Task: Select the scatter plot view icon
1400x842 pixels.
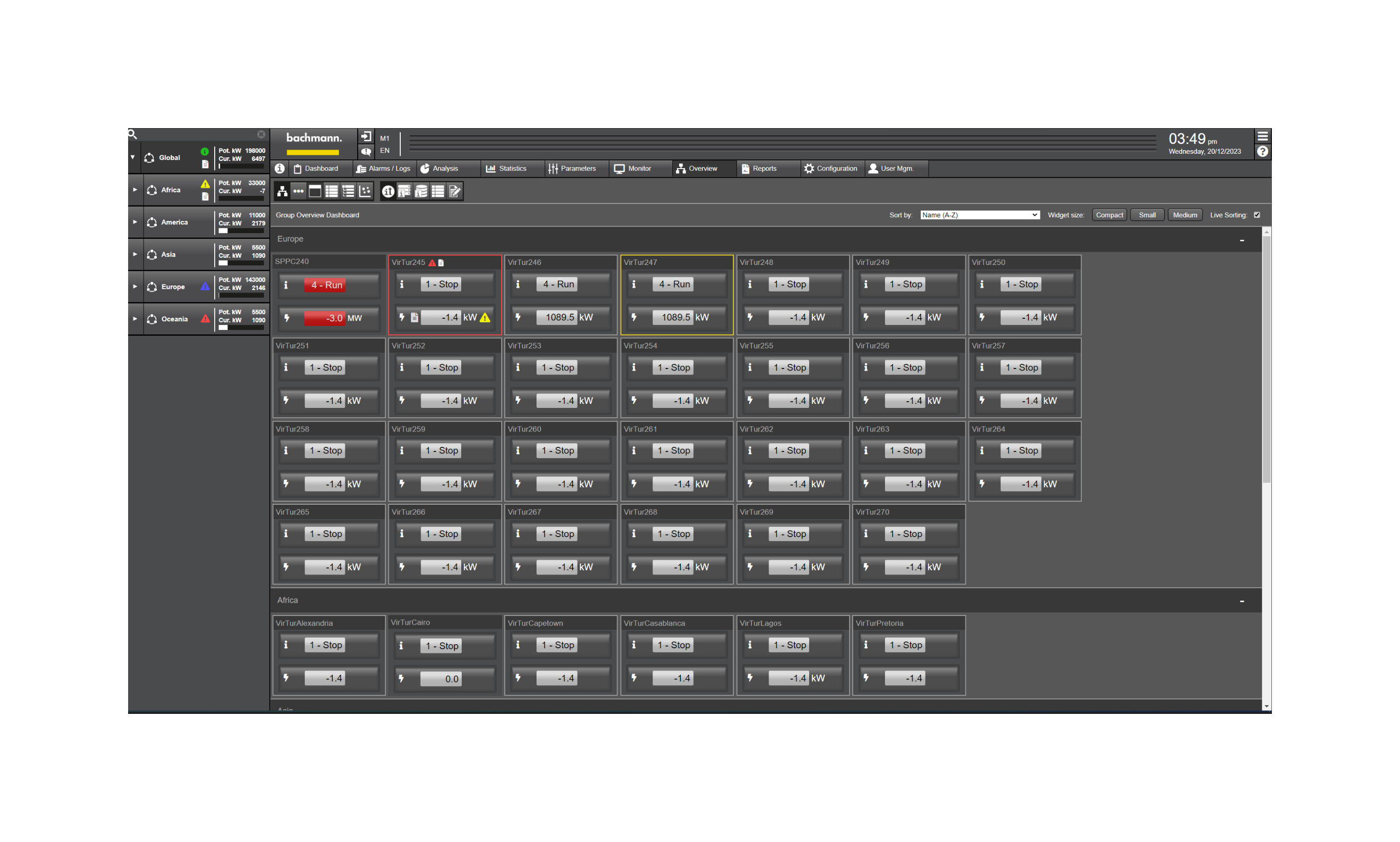Action: tap(365, 191)
